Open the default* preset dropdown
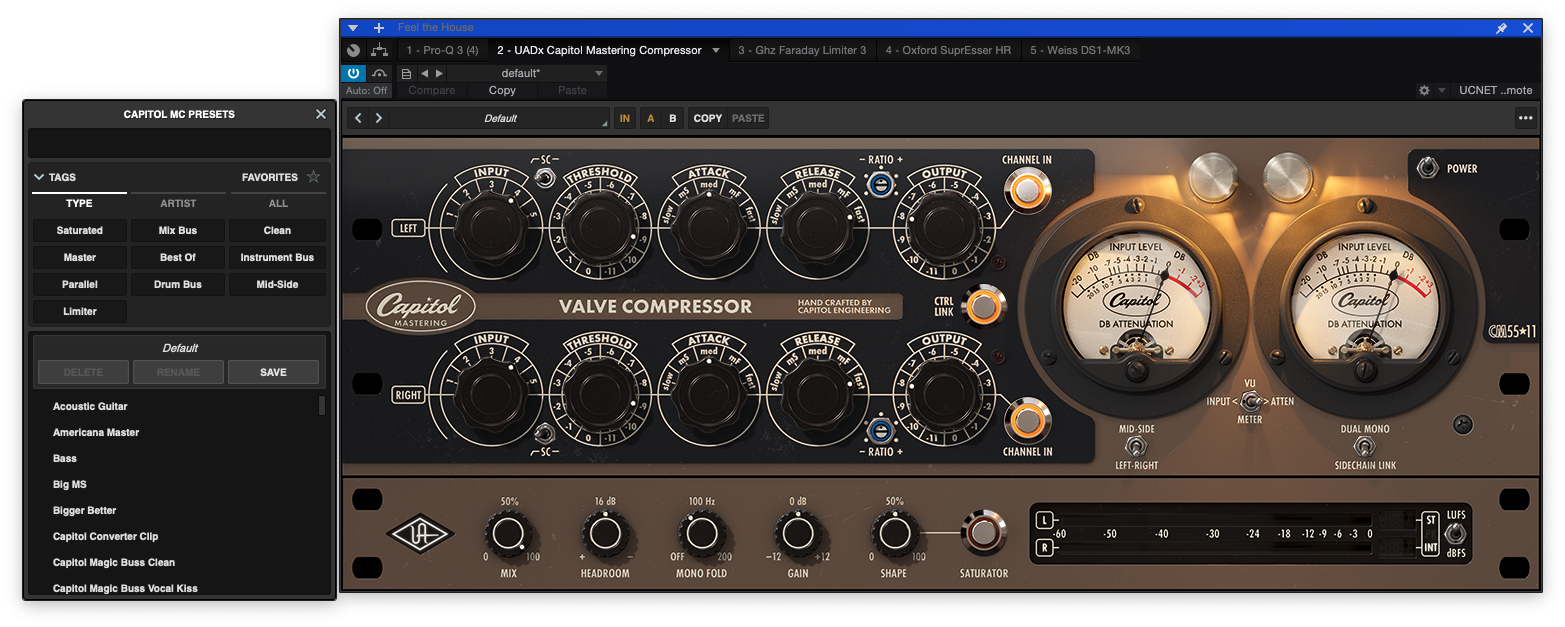The width and height of the screenshot is (1565, 627). [x=527, y=73]
